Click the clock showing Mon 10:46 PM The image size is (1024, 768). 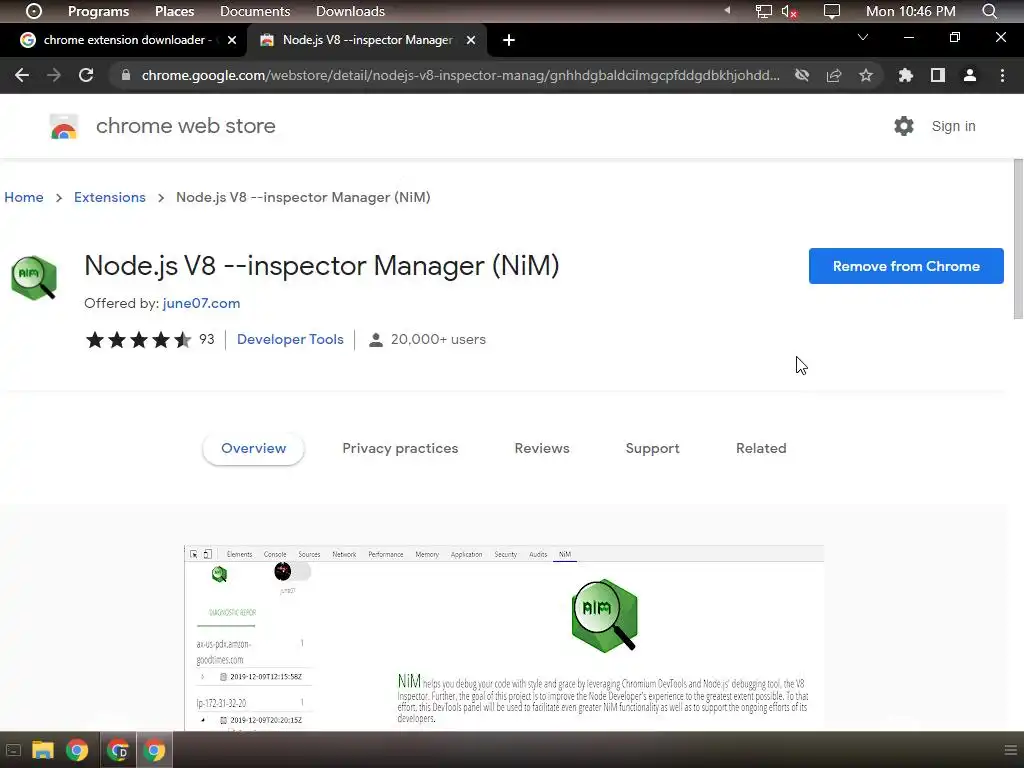[910, 11]
